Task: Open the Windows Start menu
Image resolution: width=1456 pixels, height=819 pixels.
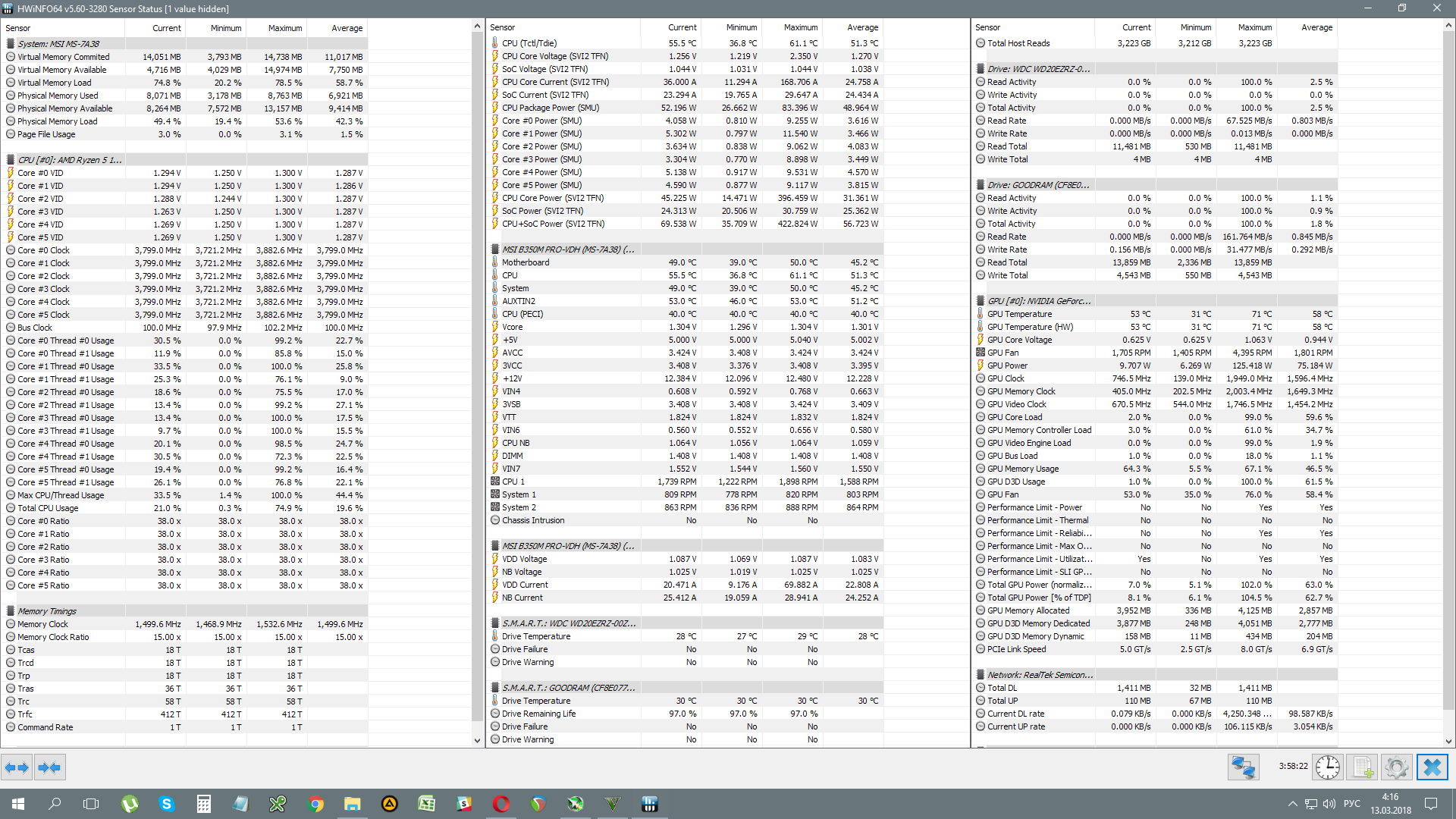Action: (x=18, y=804)
